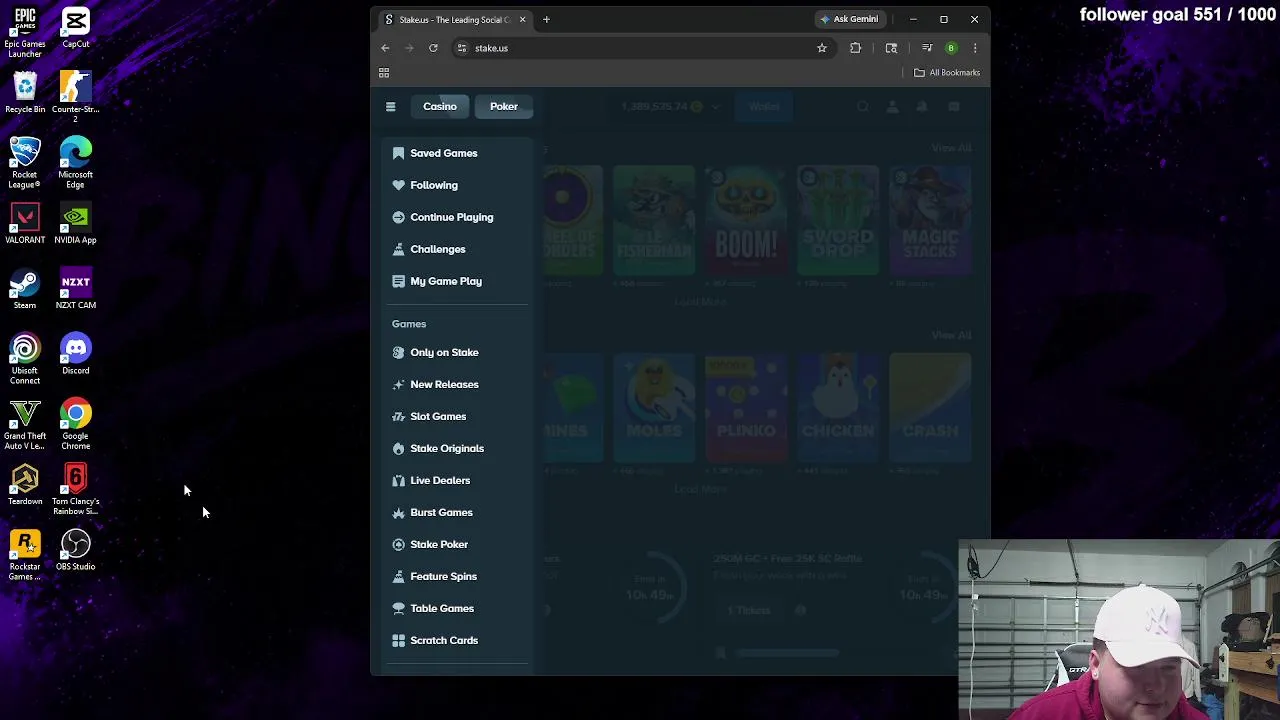Open the Sword Drop game thumbnail
Screen dimensions: 1280x720
tap(838, 221)
